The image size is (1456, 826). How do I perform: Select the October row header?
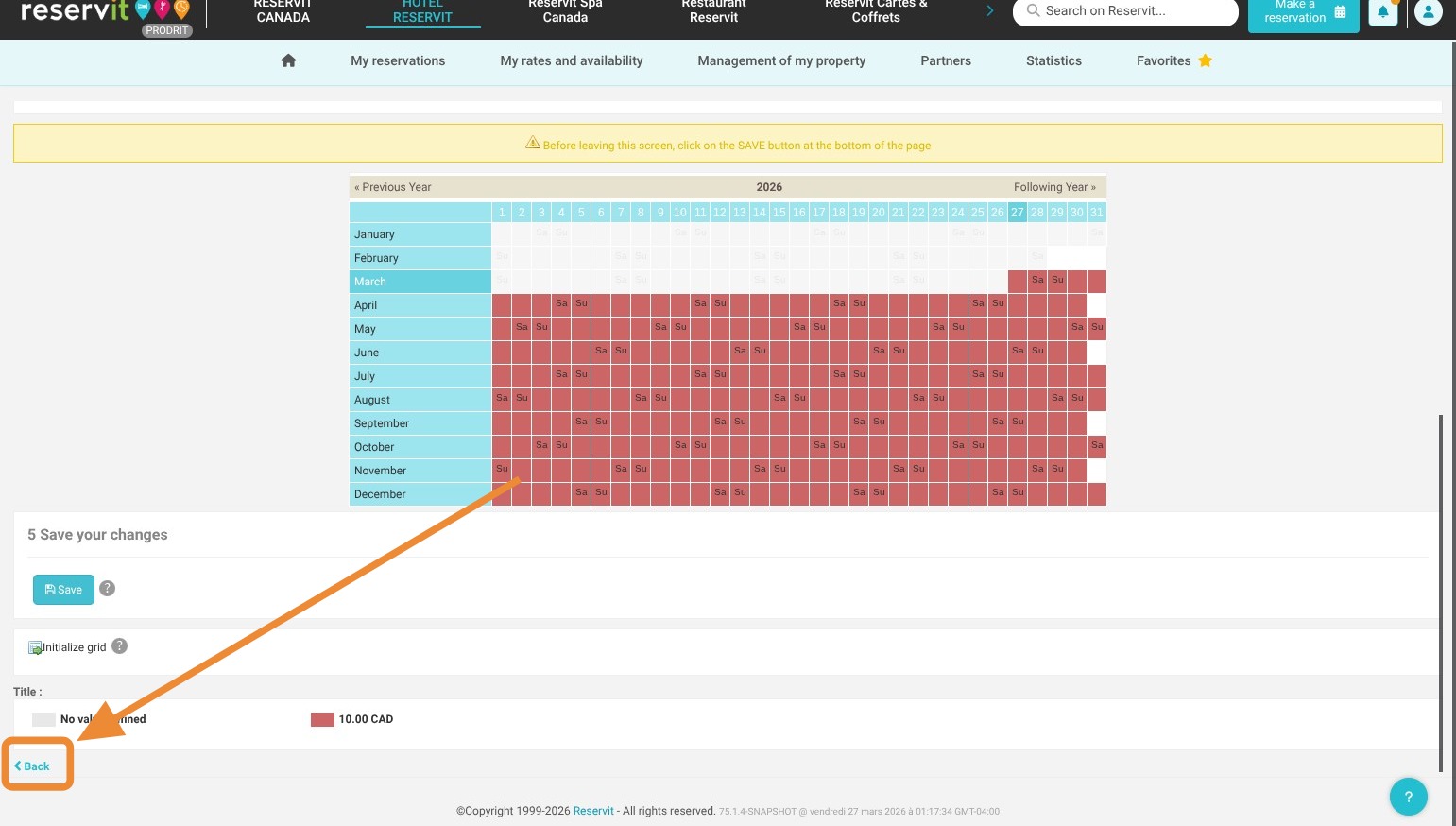(x=420, y=447)
